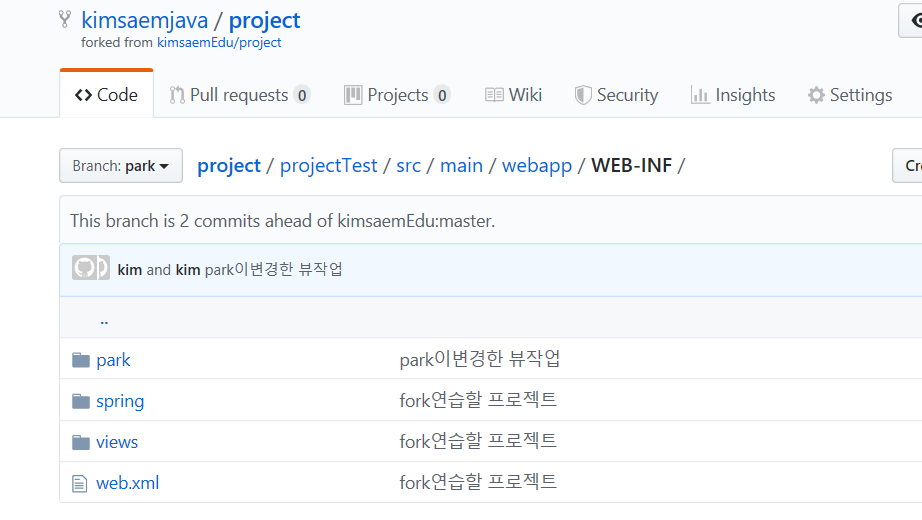This screenshot has height=520, width=922.
Task: Click the Create new file button
Action: pos(907,166)
